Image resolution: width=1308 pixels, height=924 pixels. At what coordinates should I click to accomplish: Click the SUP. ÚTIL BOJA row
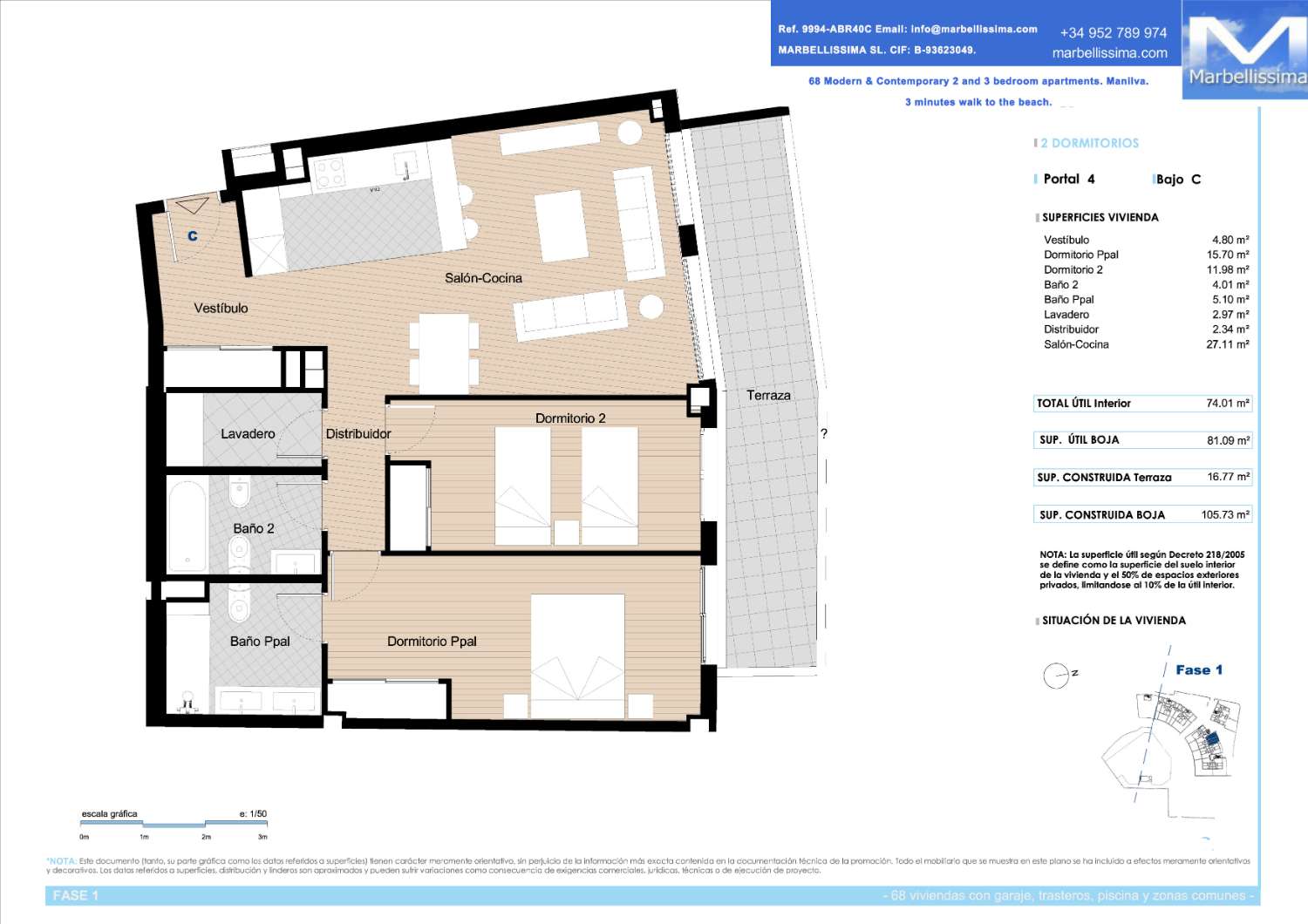pyautogui.click(x=1143, y=440)
